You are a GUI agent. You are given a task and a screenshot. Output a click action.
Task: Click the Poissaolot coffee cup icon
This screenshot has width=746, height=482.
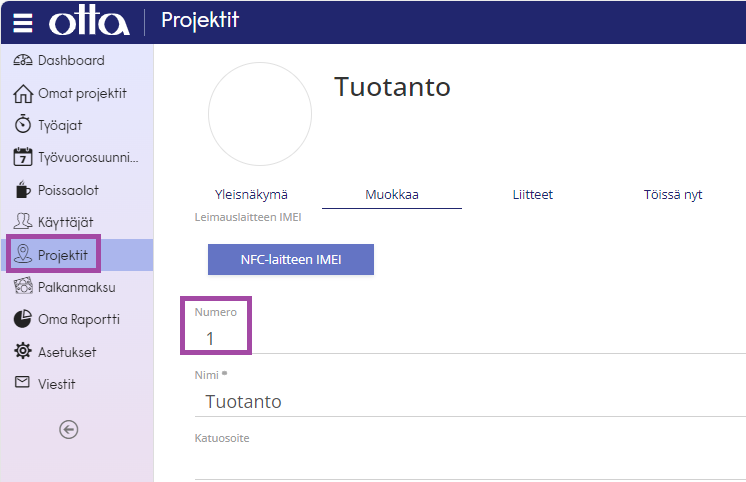pos(22,189)
